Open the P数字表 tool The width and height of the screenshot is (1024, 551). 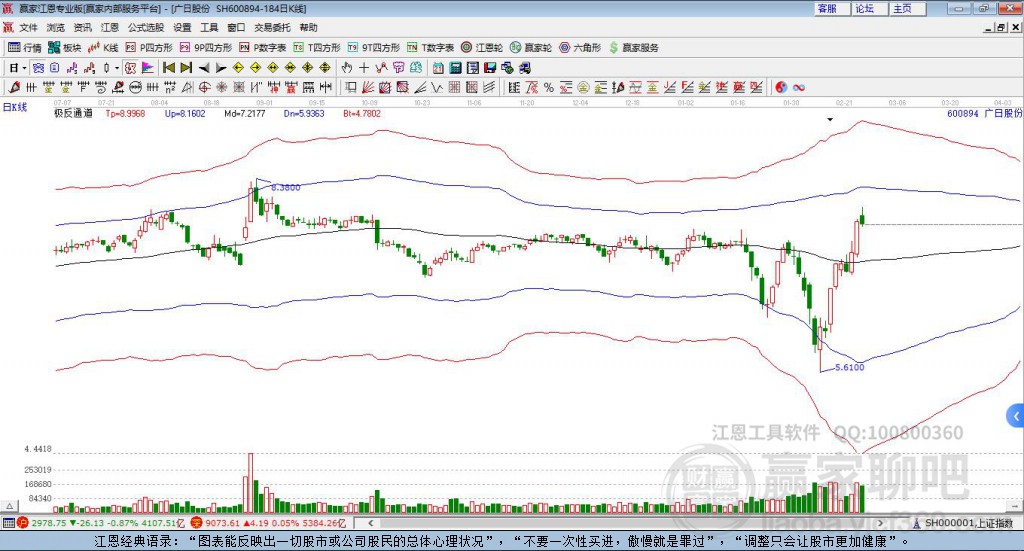(x=263, y=48)
